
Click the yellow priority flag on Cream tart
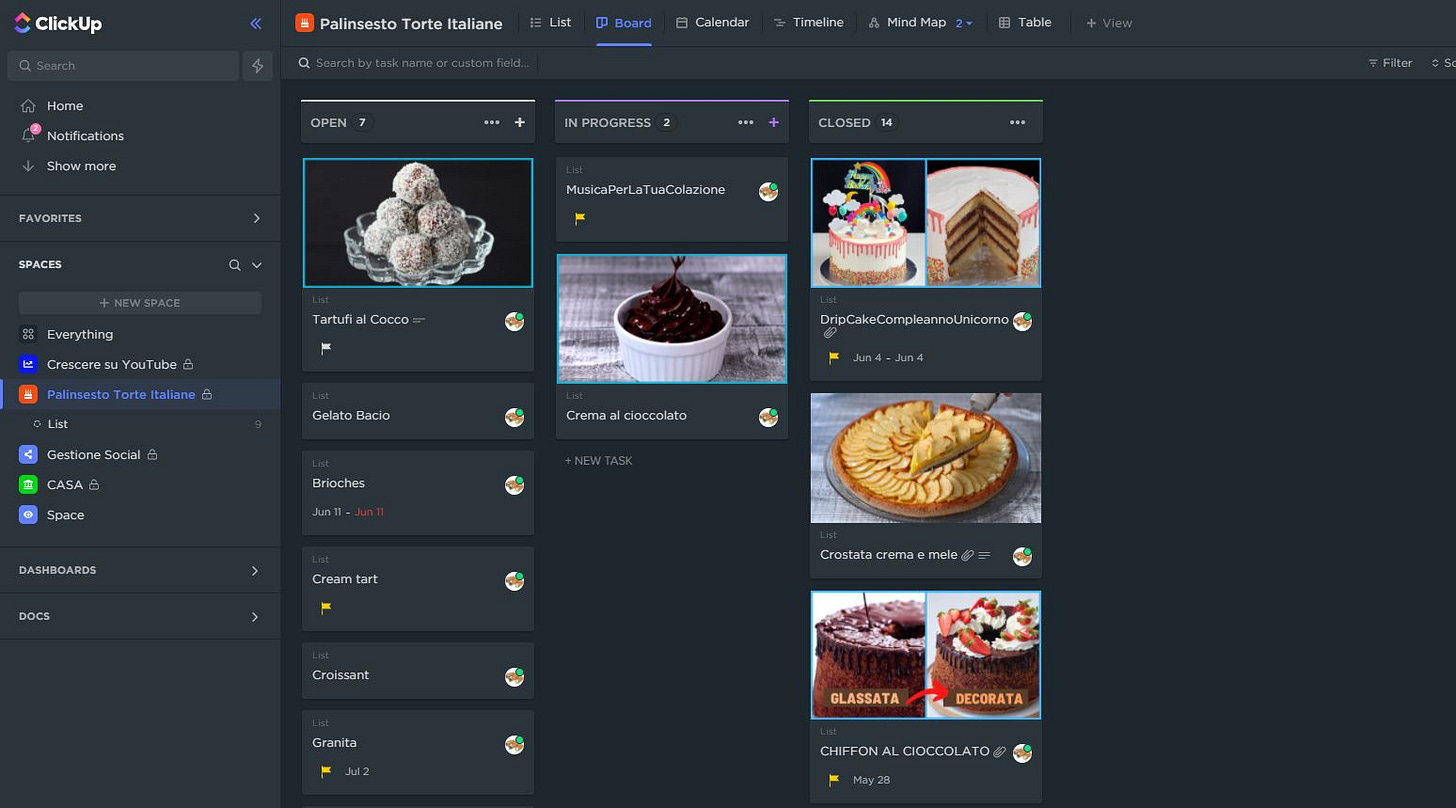pyautogui.click(x=326, y=608)
